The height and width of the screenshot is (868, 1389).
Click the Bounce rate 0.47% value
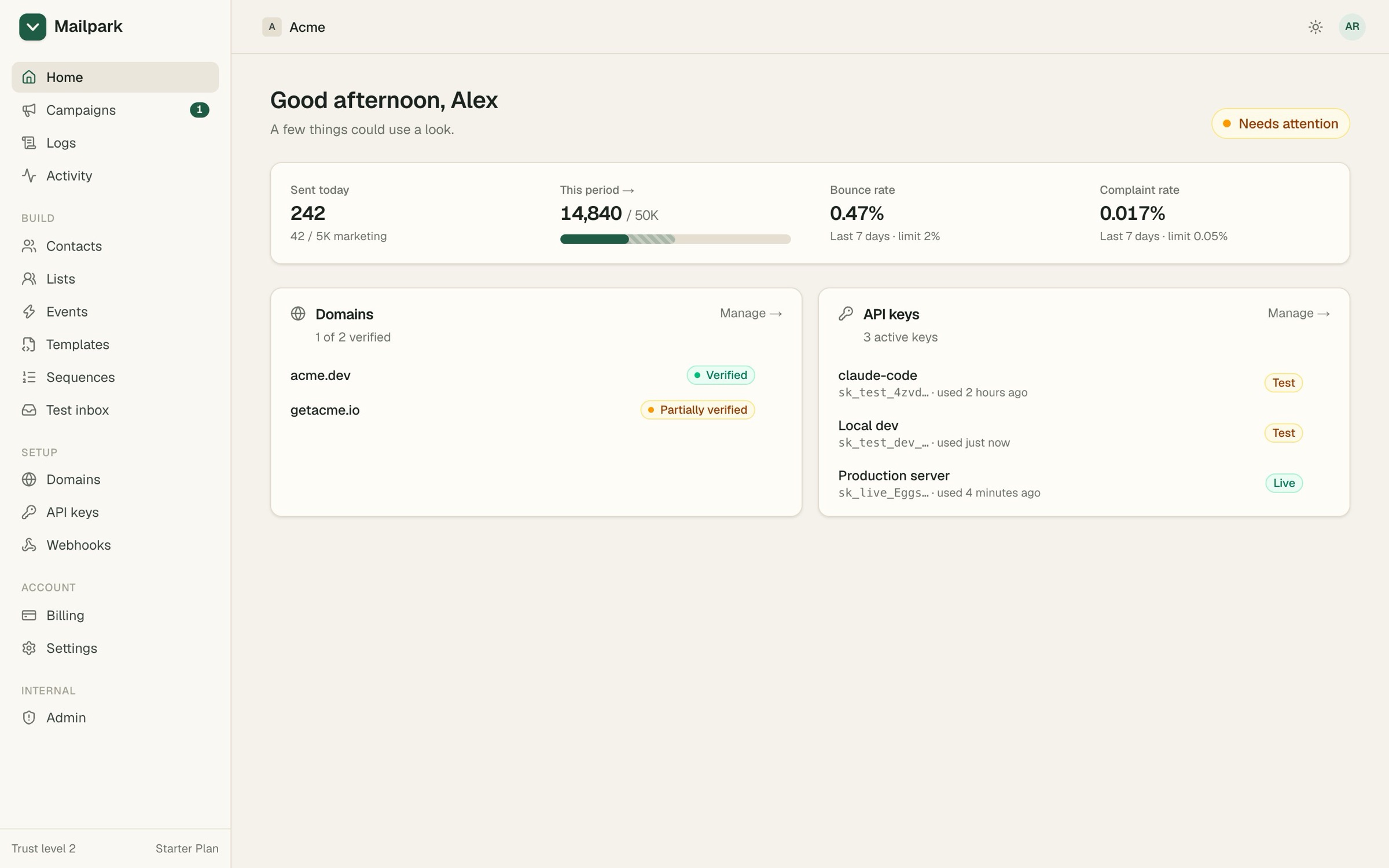click(857, 214)
